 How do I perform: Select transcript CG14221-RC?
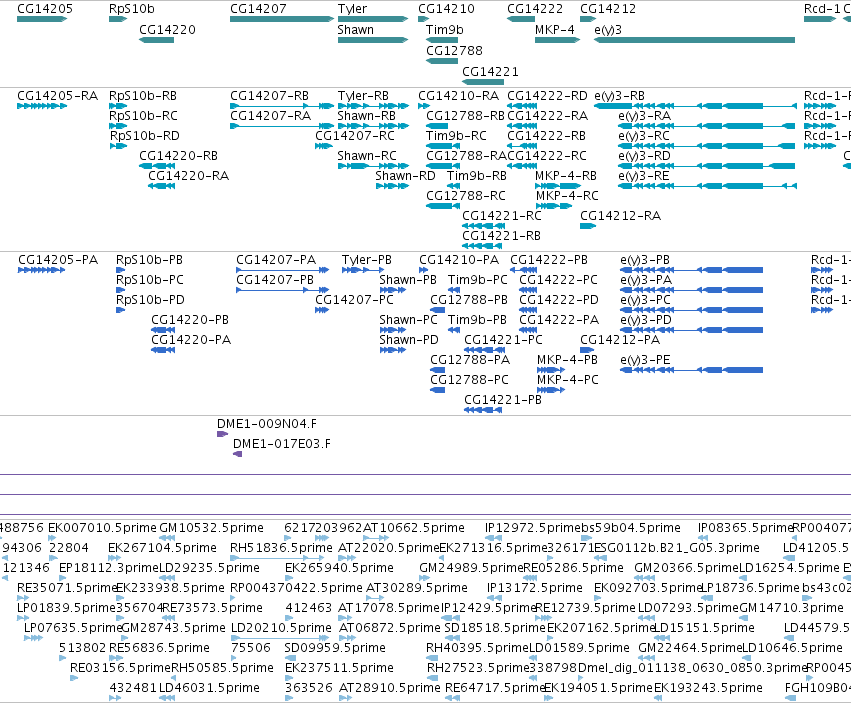coord(502,216)
